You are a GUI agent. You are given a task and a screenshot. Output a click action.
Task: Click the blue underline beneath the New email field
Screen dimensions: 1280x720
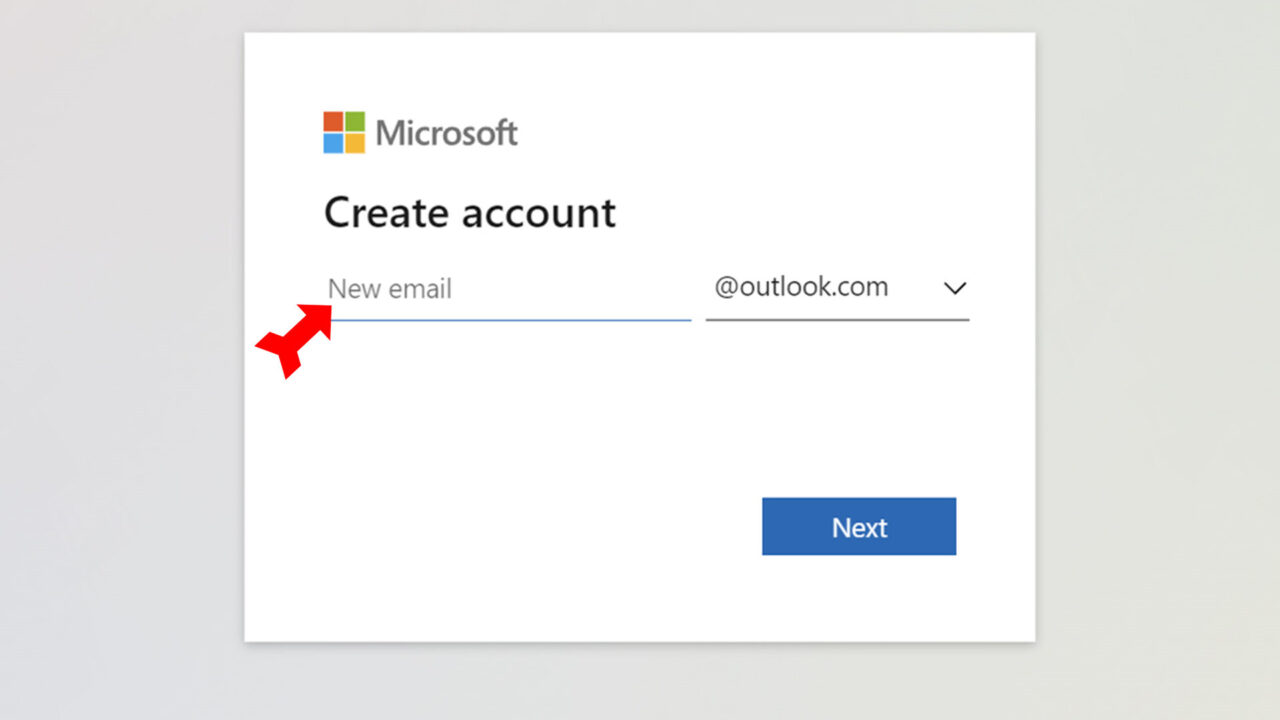click(508, 320)
